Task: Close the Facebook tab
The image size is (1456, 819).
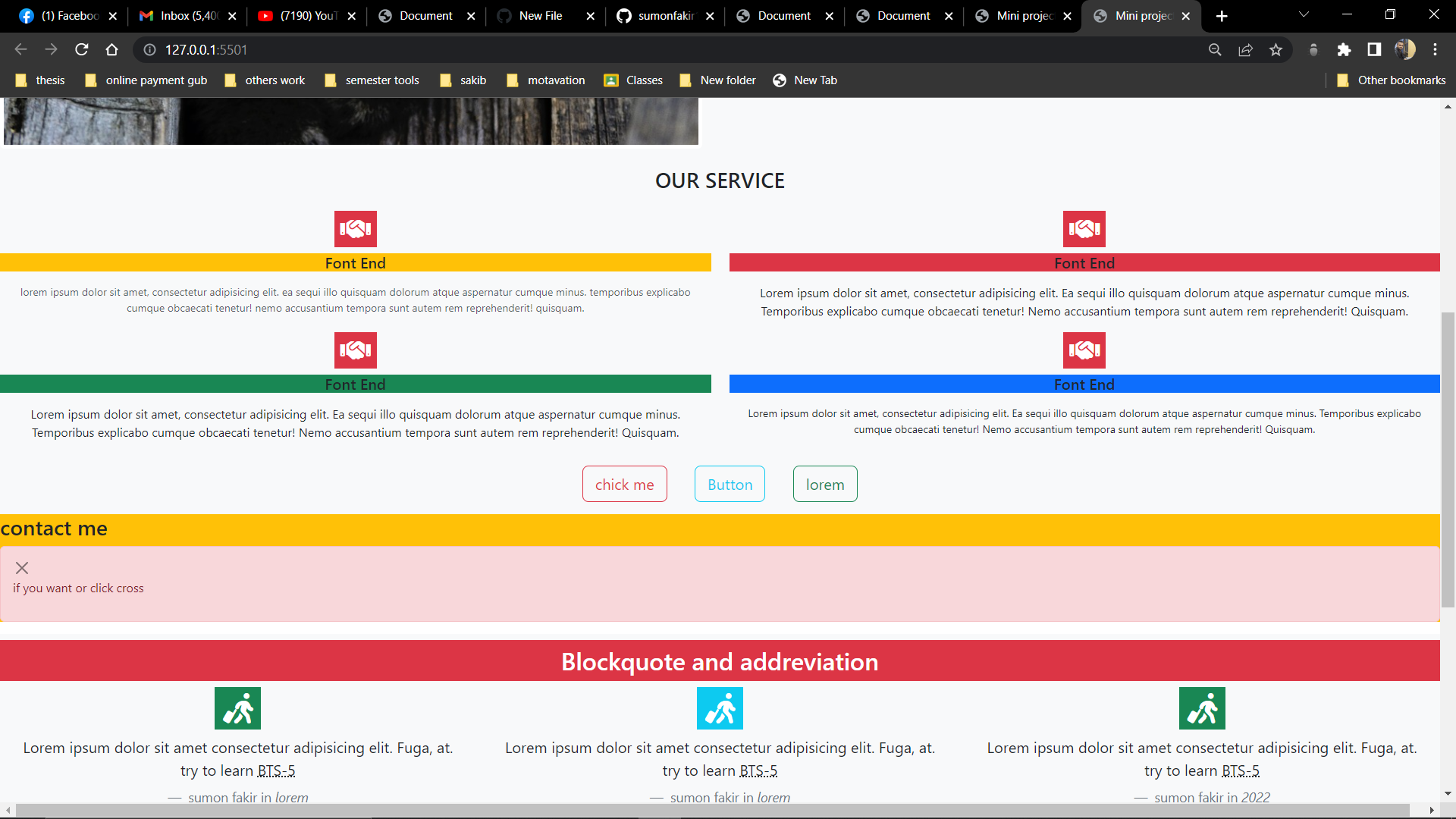Action: 113,16
